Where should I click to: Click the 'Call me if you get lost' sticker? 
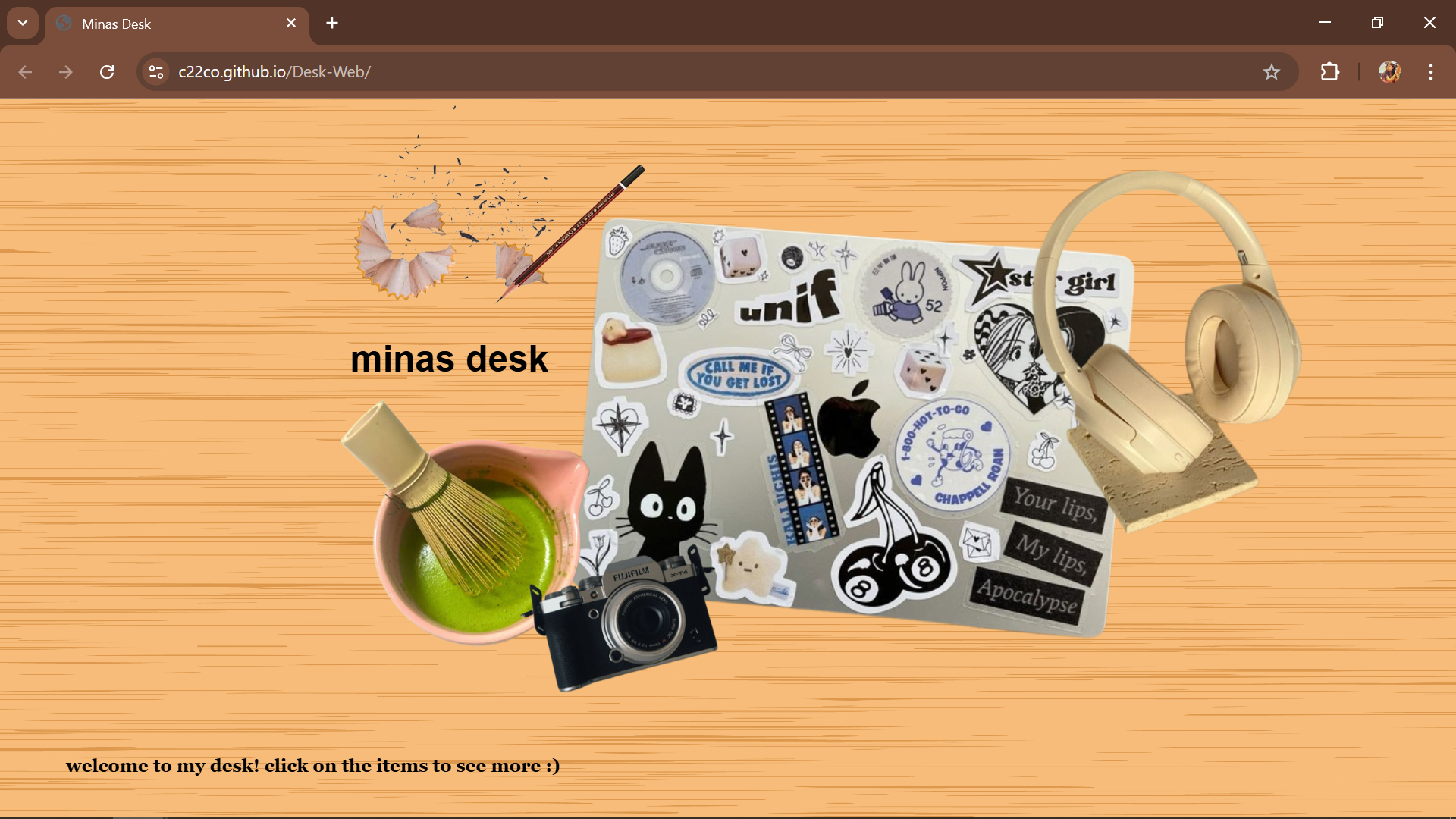(739, 375)
